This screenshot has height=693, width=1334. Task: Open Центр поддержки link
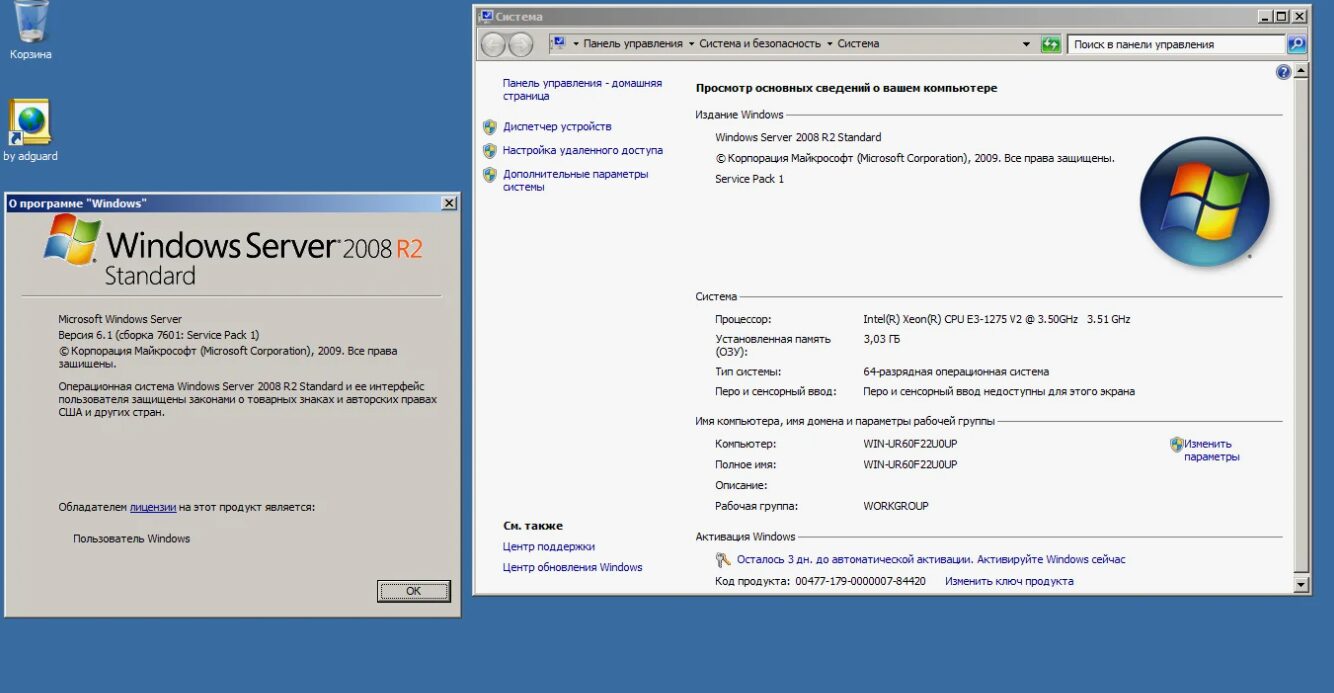coord(549,547)
